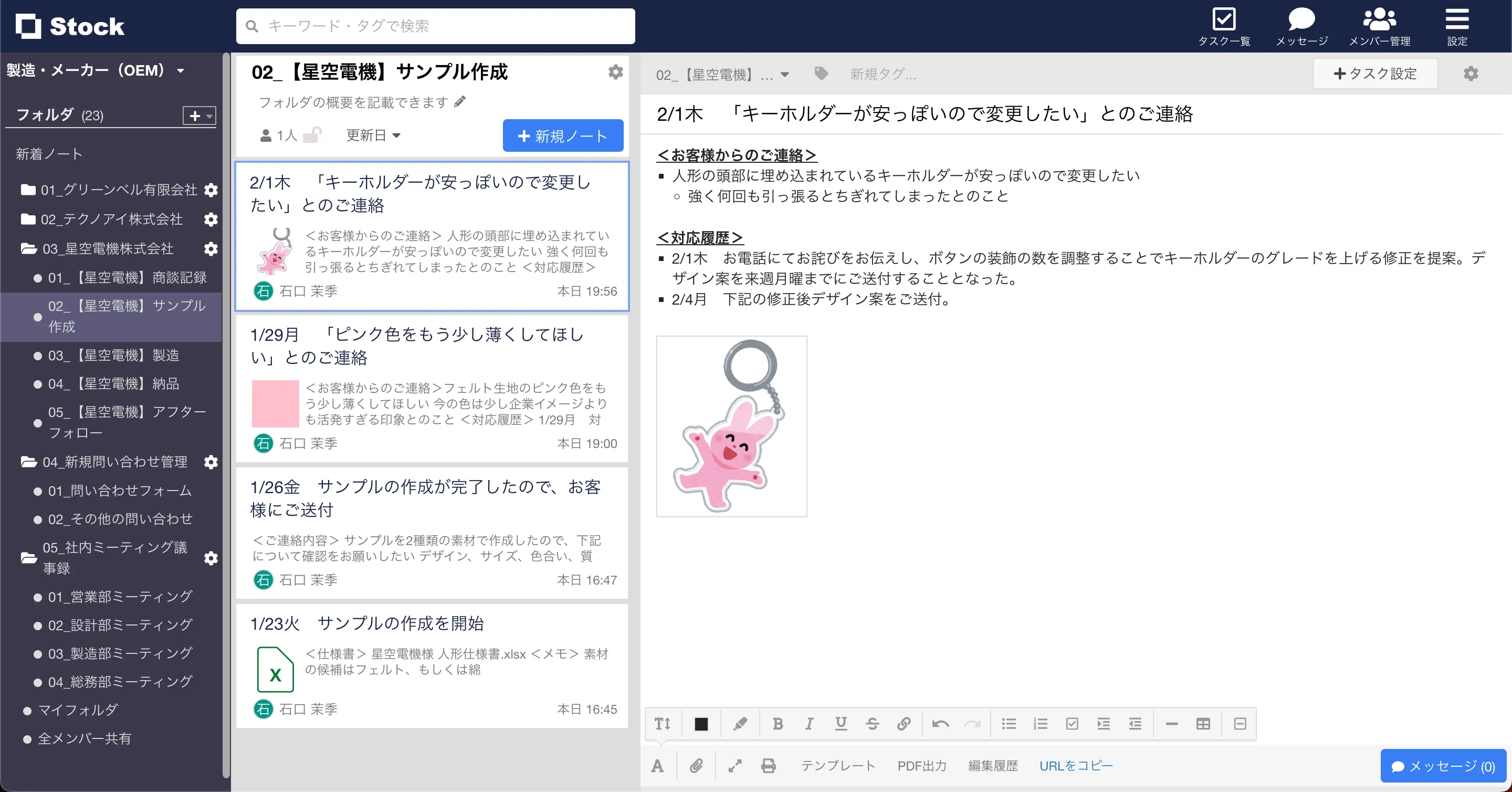Image resolution: width=1512 pixels, height=792 pixels.
Task: Print the note with the printer icon
Action: pyautogui.click(x=768, y=766)
